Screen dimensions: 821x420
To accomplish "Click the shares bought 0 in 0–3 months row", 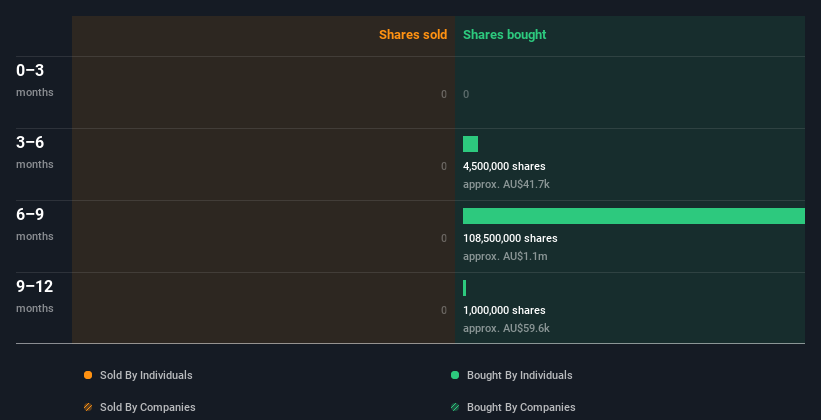I will click(x=466, y=94).
